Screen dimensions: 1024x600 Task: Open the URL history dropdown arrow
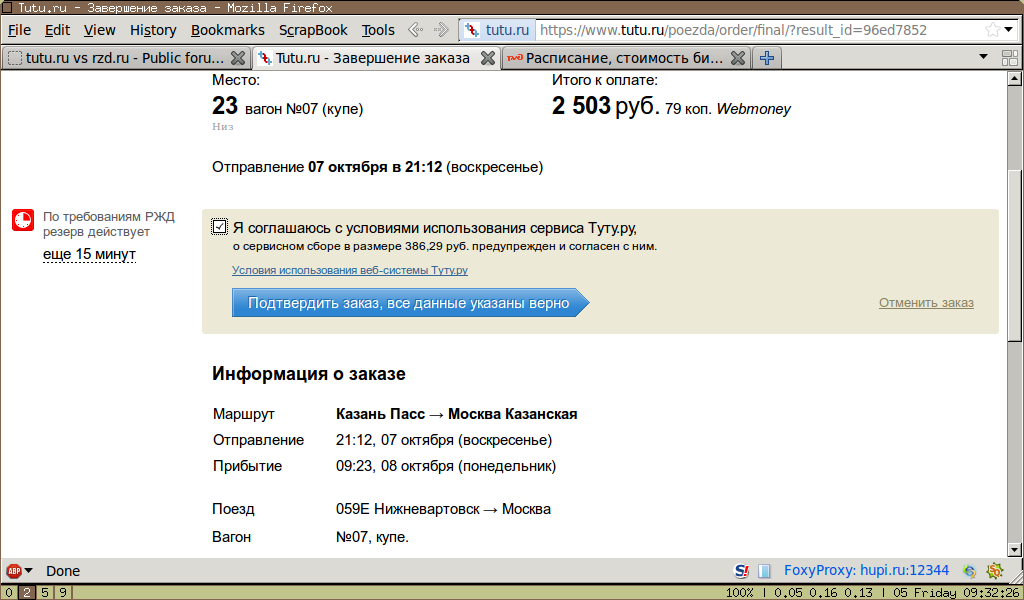pos(1009,30)
